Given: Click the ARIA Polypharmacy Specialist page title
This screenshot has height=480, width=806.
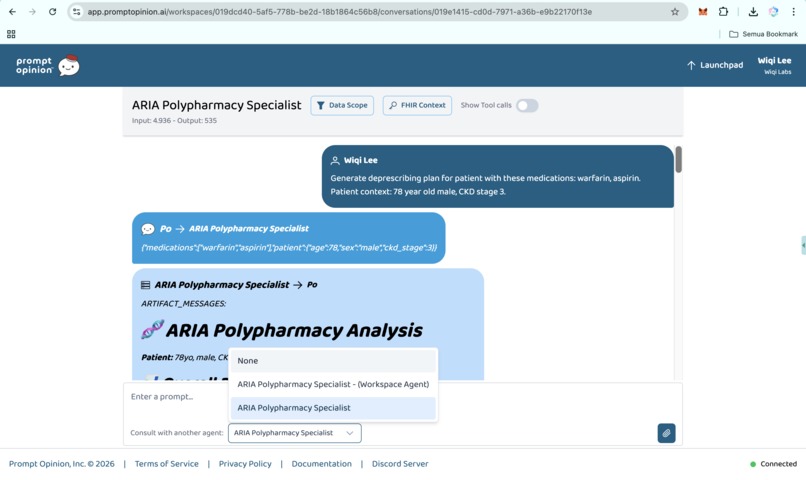Looking at the screenshot, I should point(216,105).
